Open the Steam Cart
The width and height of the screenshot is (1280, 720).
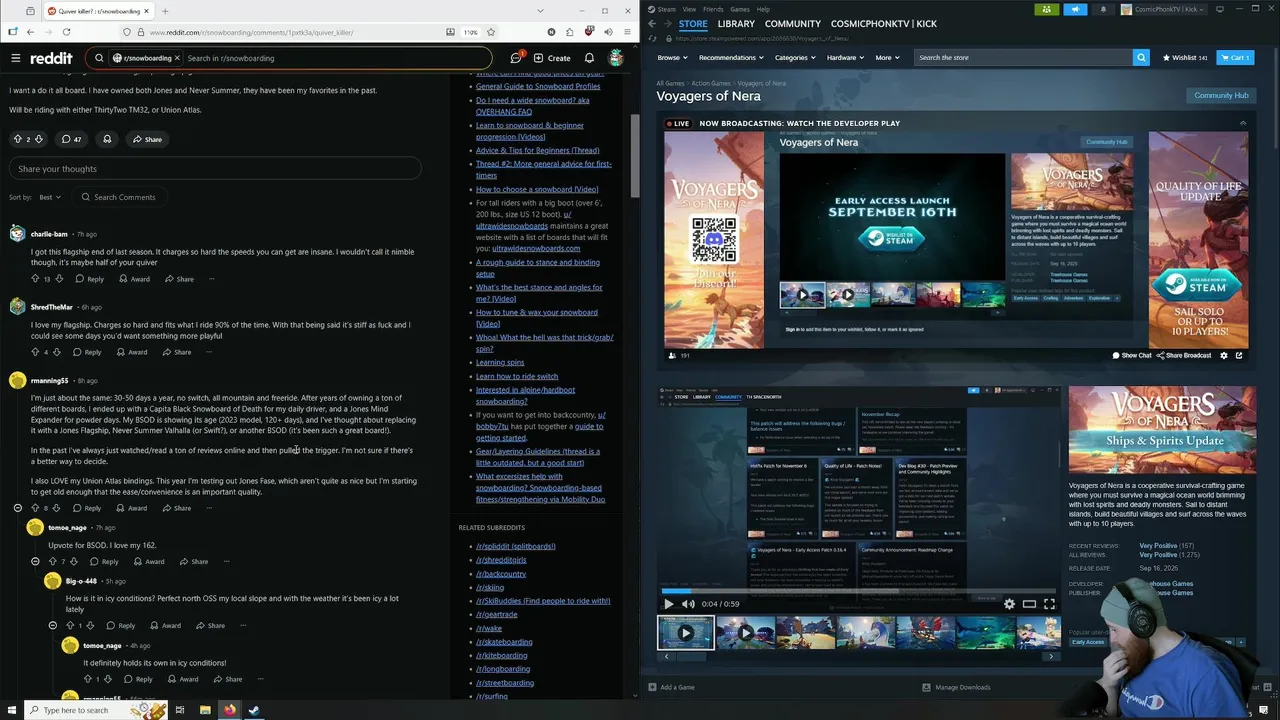pos(1235,58)
